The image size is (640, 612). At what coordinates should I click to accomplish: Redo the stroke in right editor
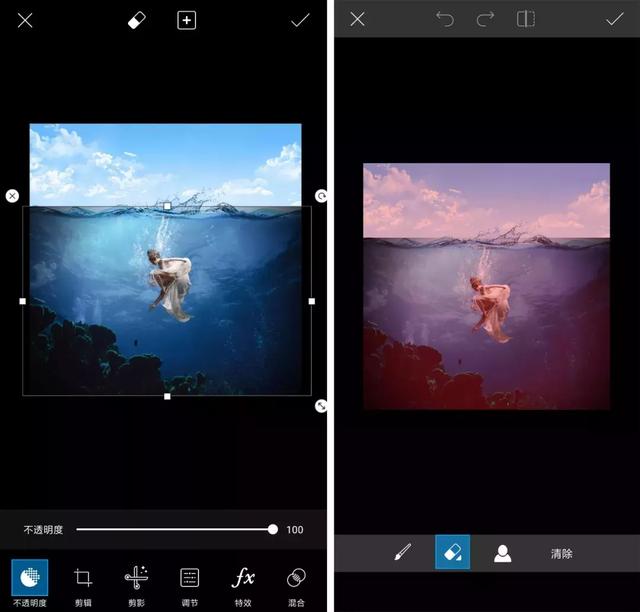coord(485,19)
